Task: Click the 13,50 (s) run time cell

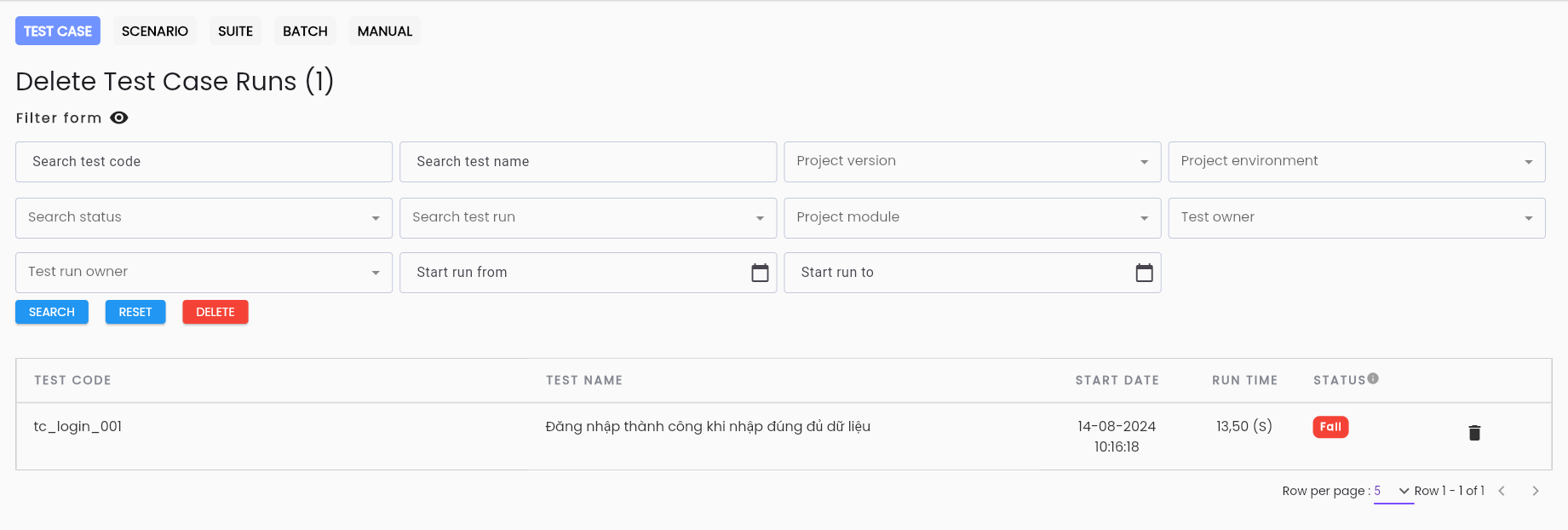Action: click(1244, 426)
